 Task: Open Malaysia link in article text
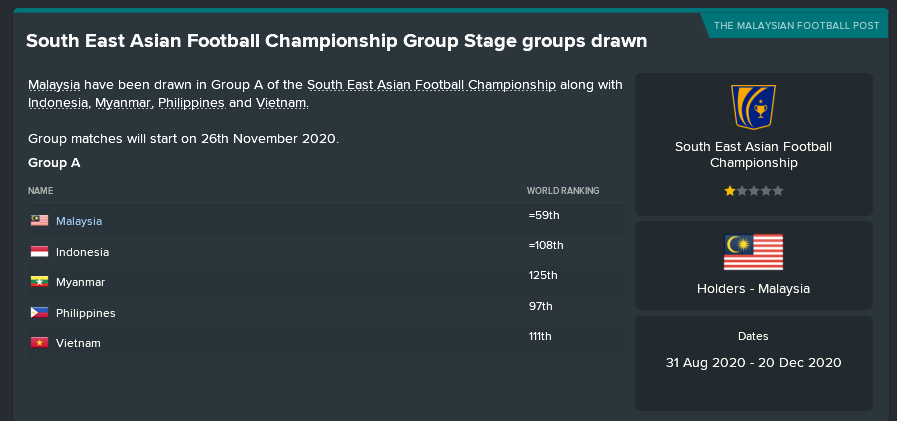[x=54, y=85]
